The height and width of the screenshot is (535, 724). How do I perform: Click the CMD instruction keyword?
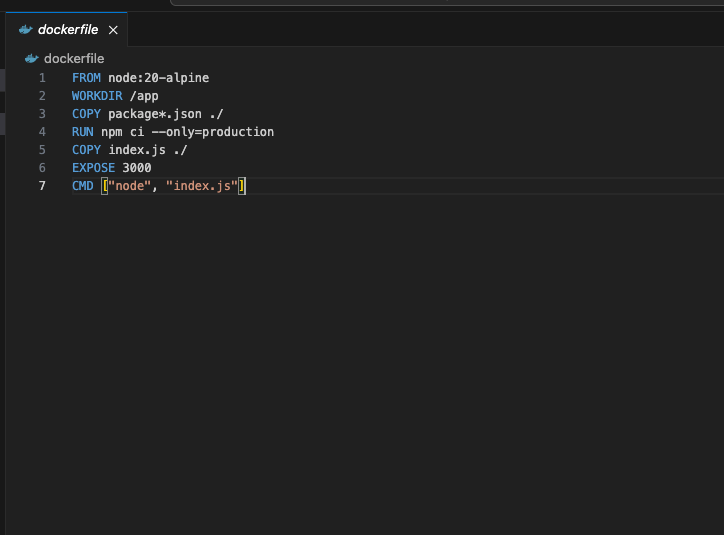(83, 186)
